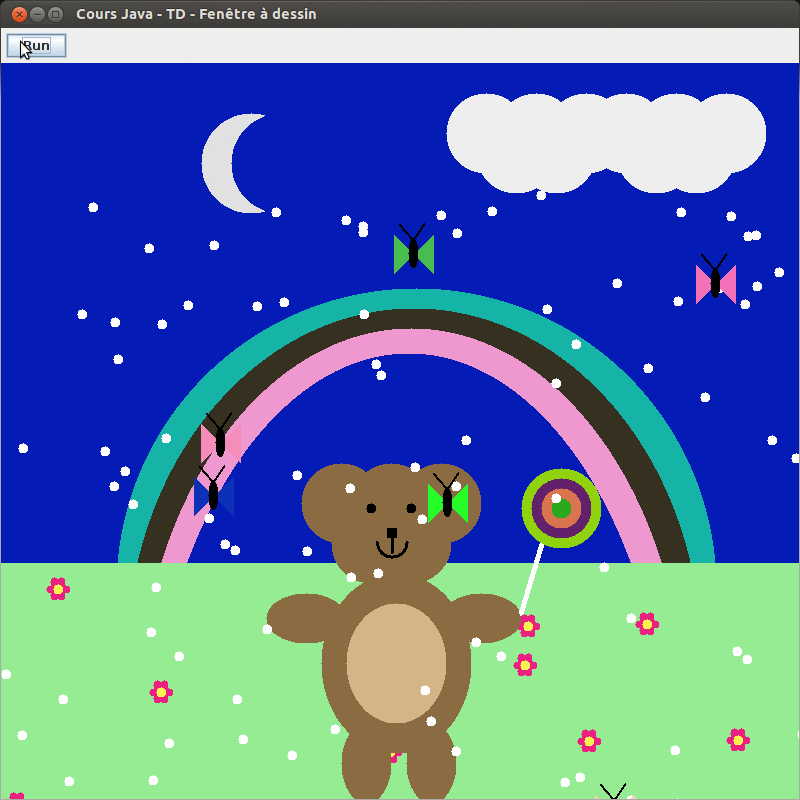This screenshot has height=800, width=800.
Task: Minimize the Cours Java window
Action: pos(37,14)
